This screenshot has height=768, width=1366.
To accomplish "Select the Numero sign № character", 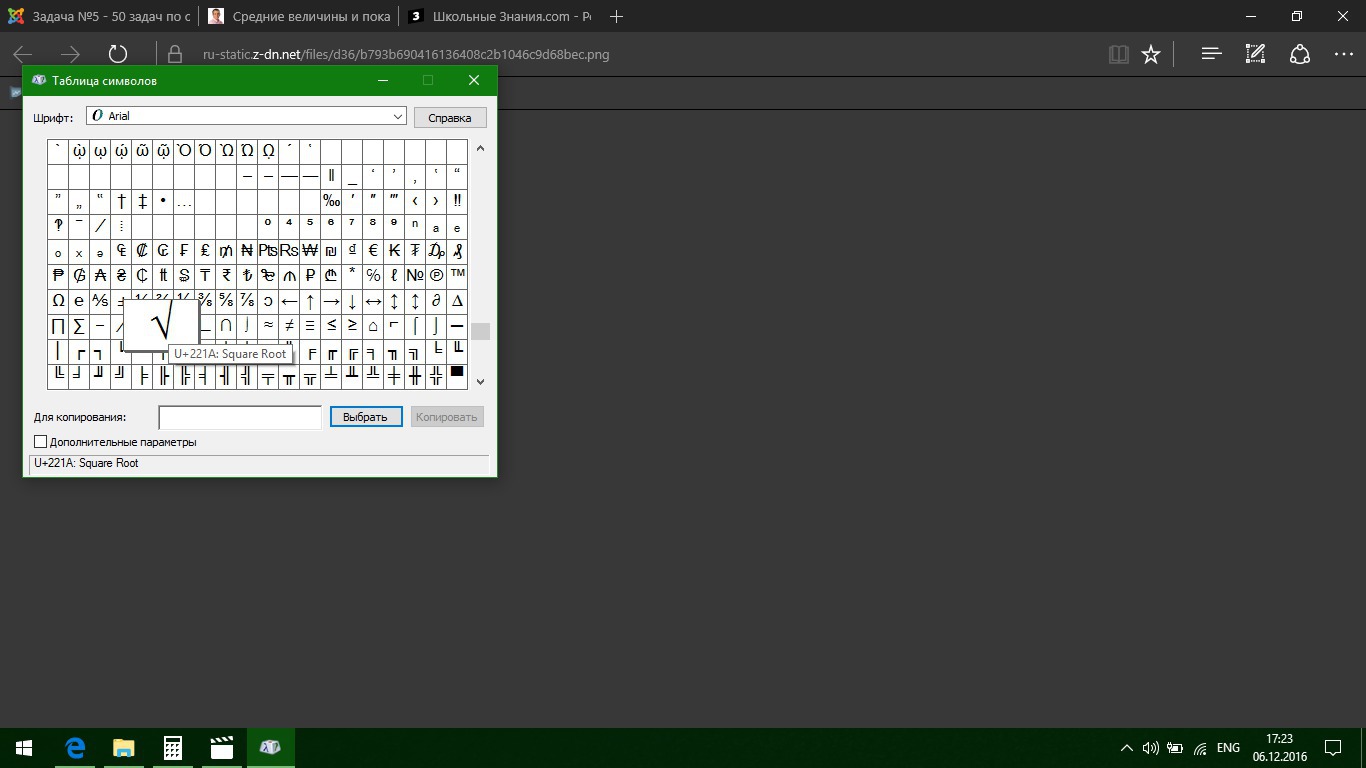I will click(x=415, y=276).
